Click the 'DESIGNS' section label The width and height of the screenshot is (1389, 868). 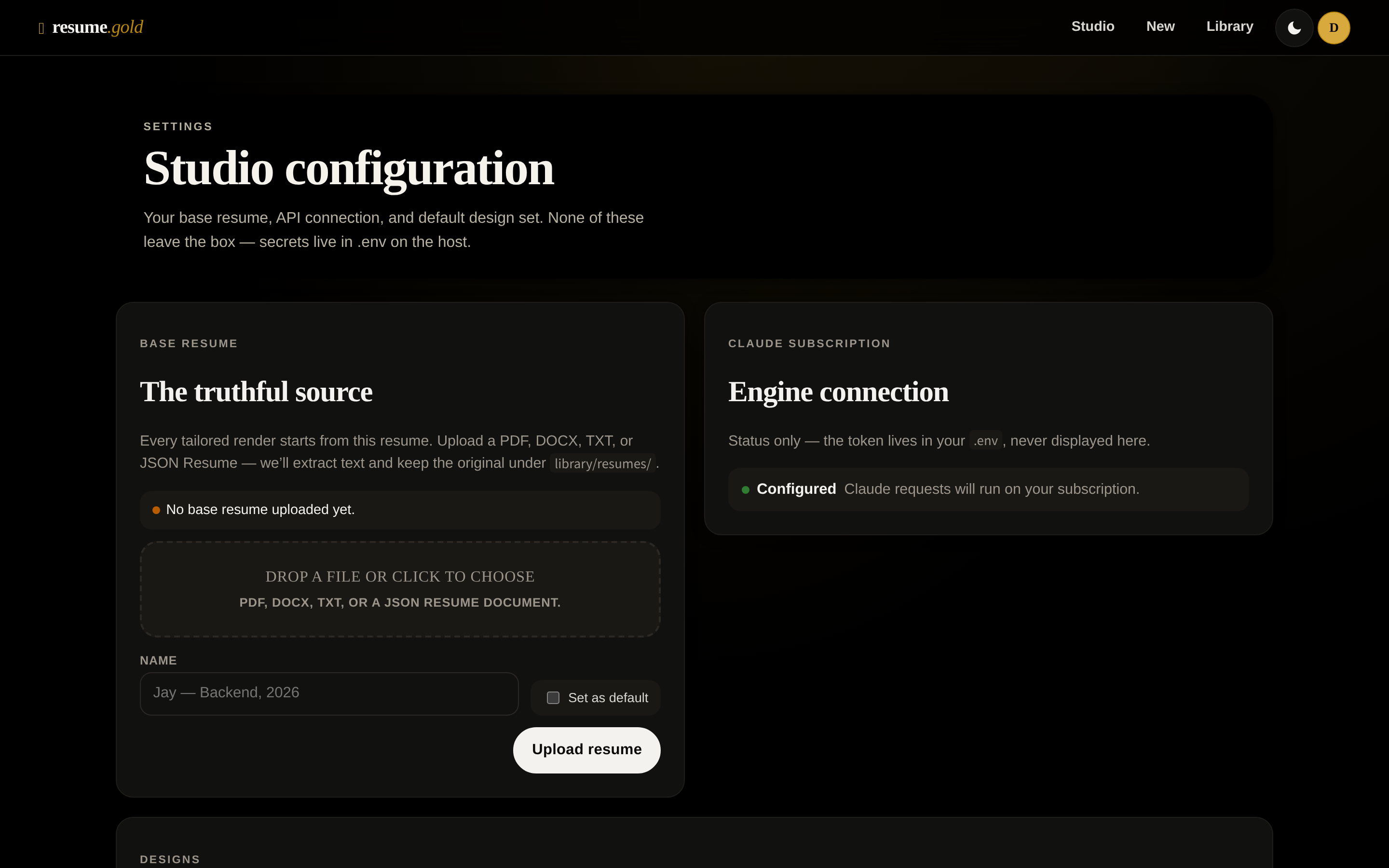(x=170, y=859)
